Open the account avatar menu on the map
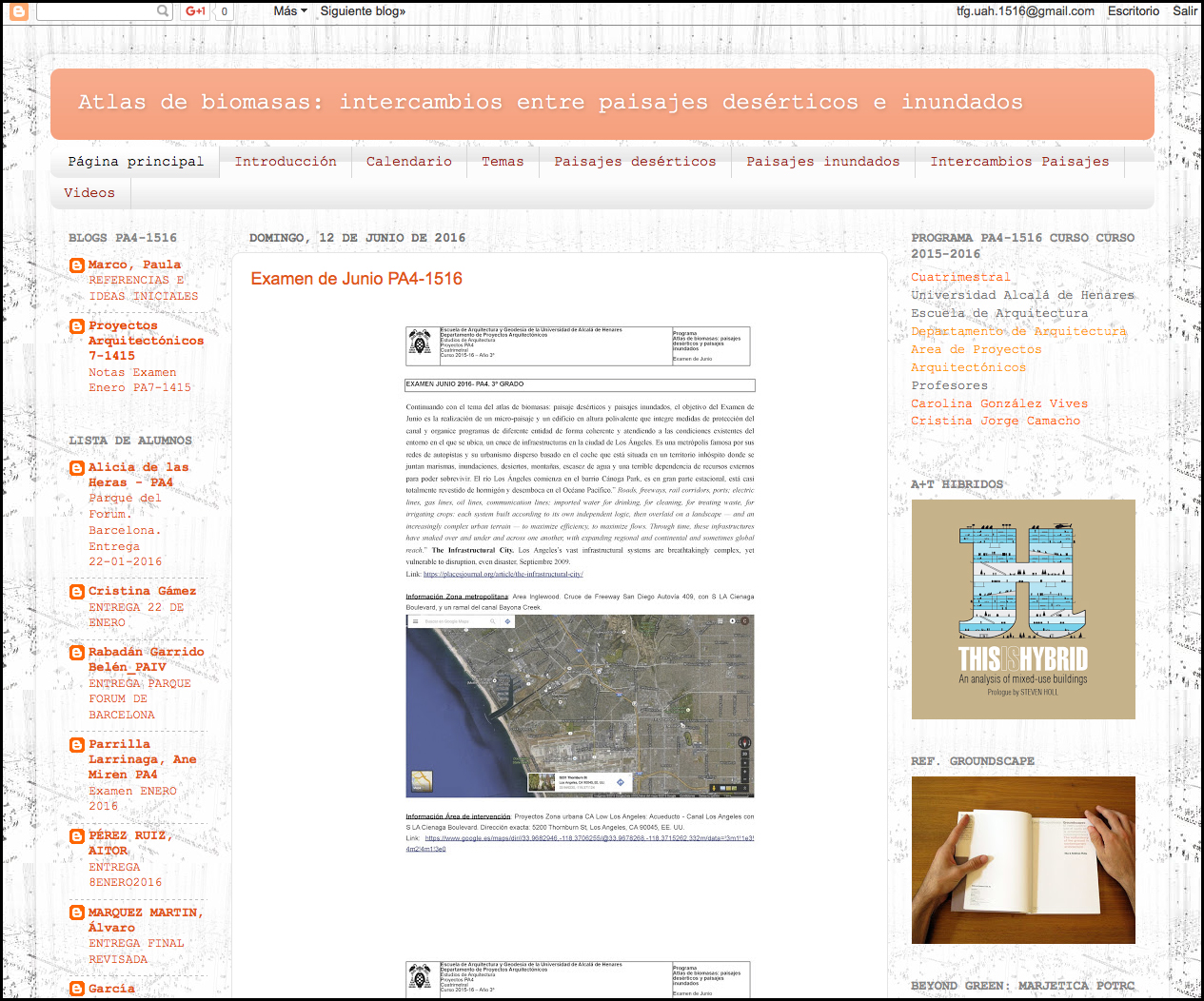The width and height of the screenshot is (1204, 1001). click(x=743, y=620)
